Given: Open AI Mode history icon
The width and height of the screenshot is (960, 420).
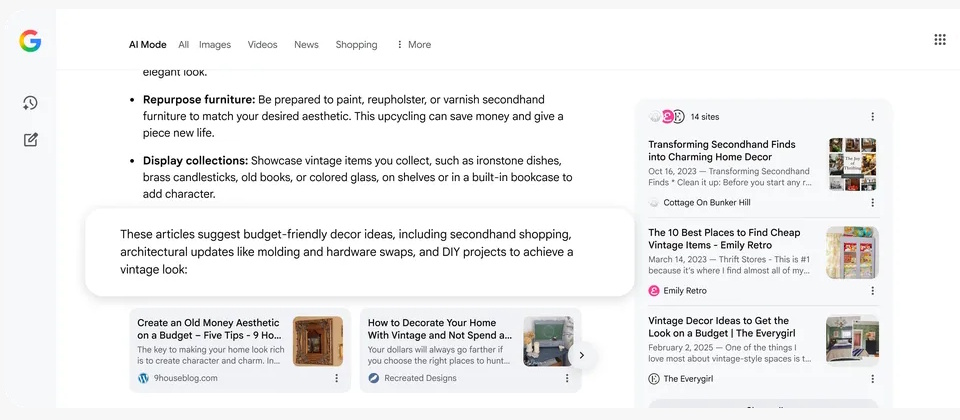Looking at the screenshot, I should (30, 103).
